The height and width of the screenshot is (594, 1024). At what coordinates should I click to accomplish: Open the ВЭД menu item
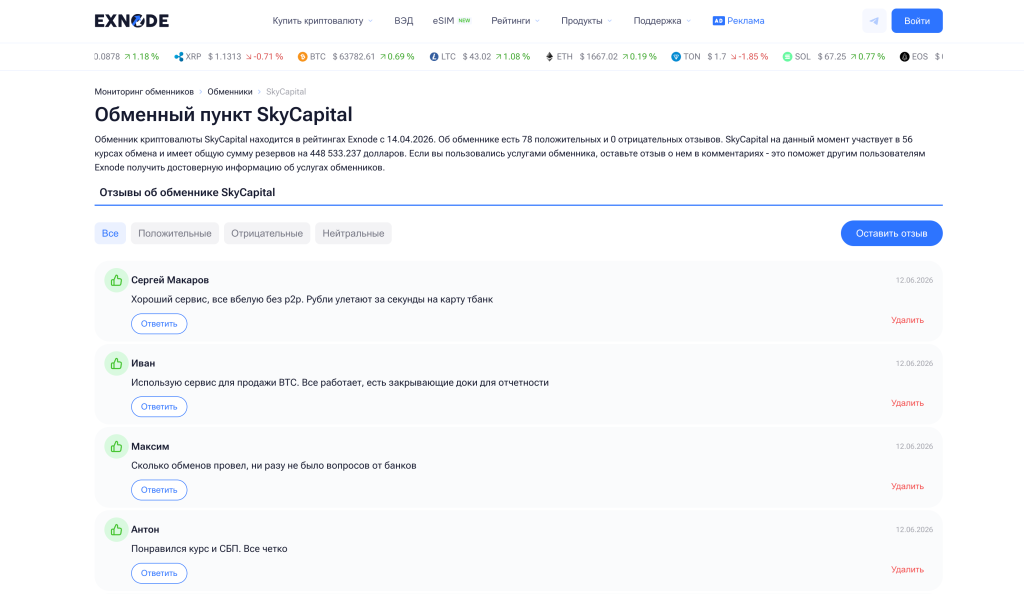point(404,21)
